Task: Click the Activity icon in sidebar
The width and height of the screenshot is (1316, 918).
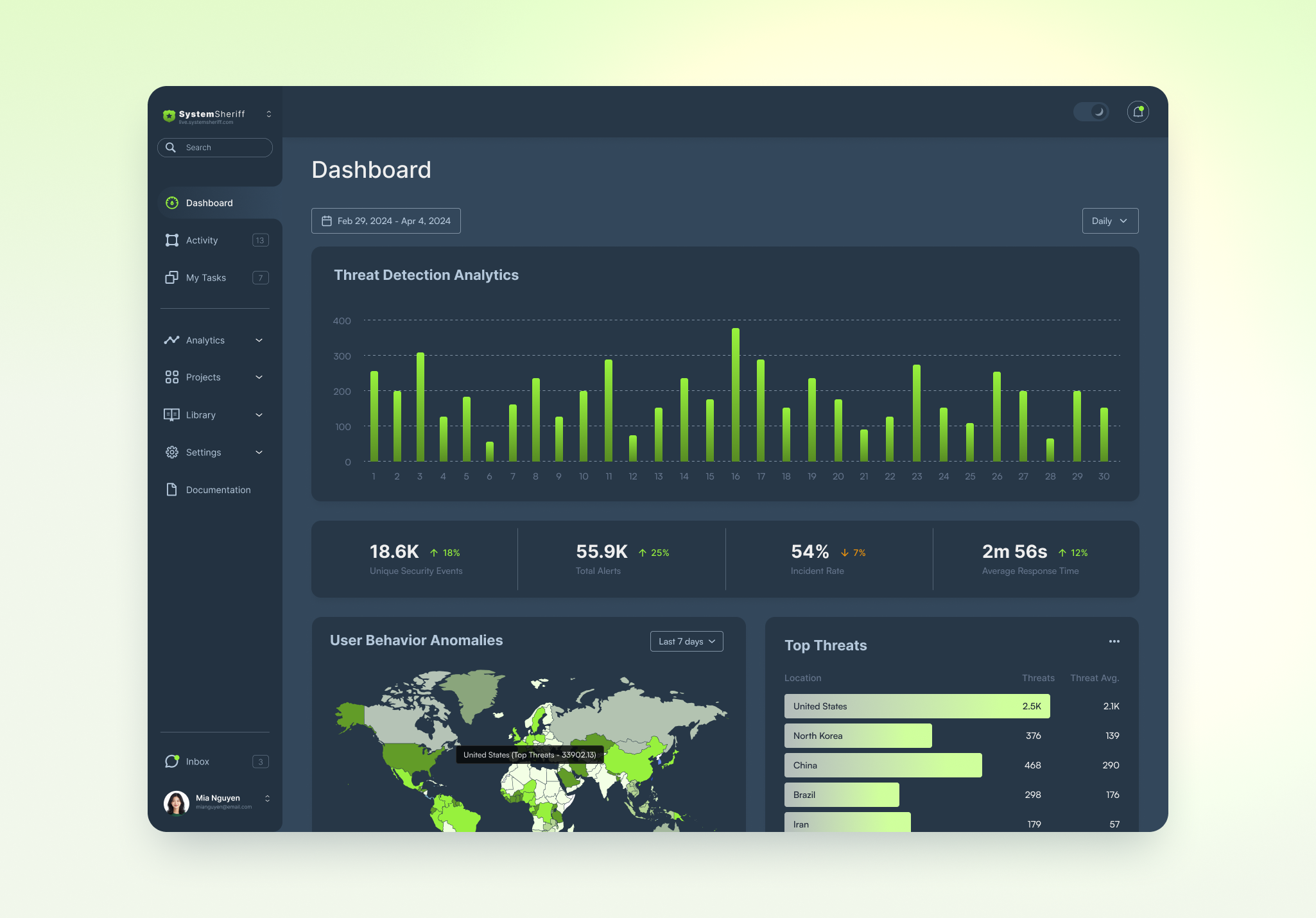Action: [171, 240]
